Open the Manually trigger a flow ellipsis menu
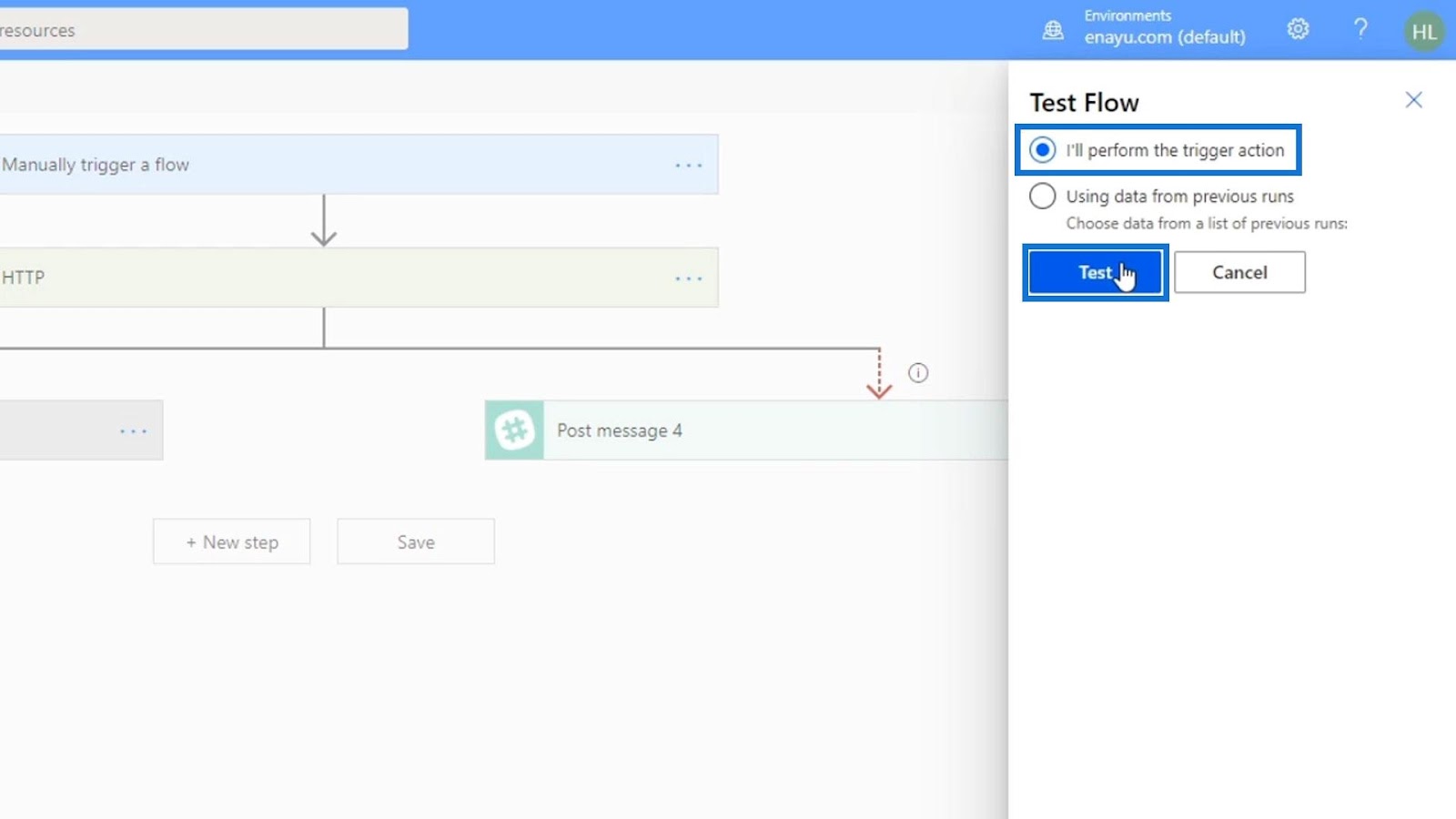This screenshot has height=819, width=1456. pyautogui.click(x=689, y=166)
